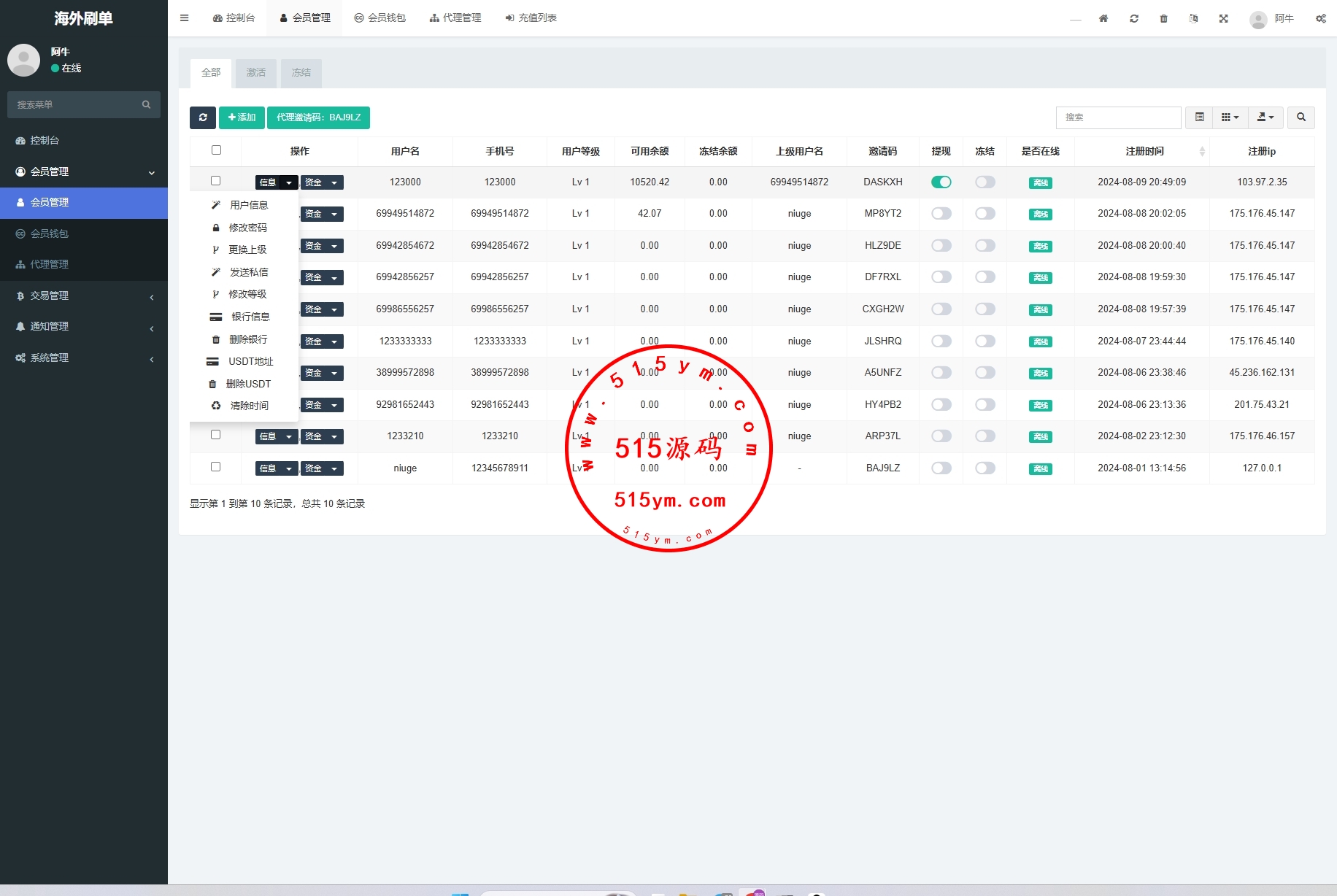Click the hamburger menu icon
The image size is (1337, 896).
(x=185, y=18)
